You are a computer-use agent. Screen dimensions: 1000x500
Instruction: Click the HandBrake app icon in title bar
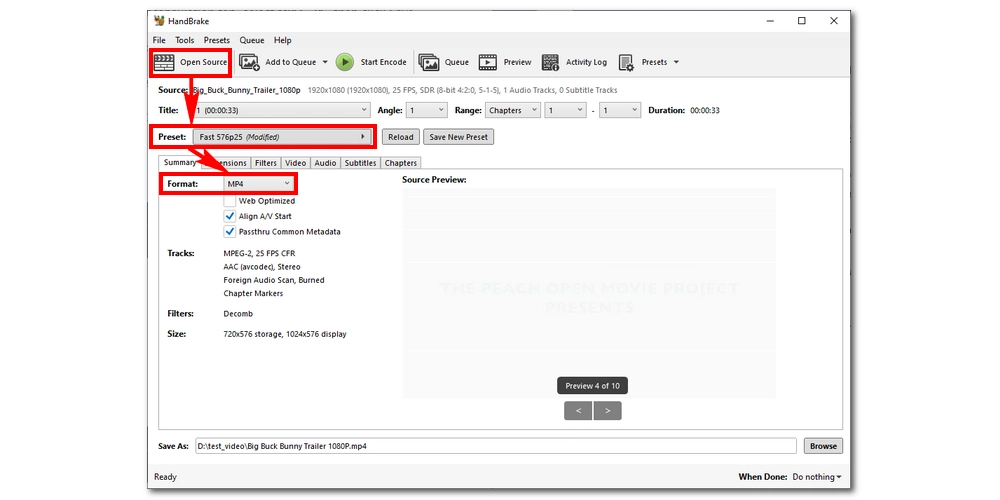[159, 20]
